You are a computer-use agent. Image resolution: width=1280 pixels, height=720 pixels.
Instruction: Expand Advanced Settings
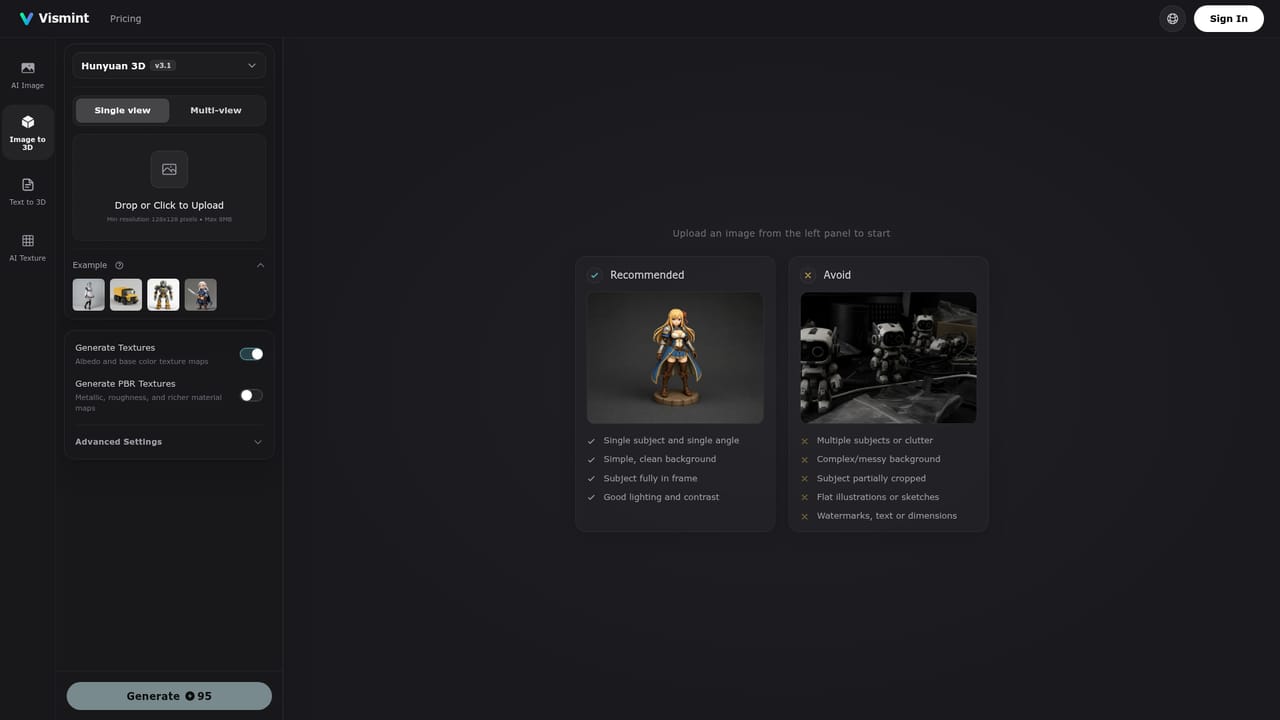click(x=169, y=442)
